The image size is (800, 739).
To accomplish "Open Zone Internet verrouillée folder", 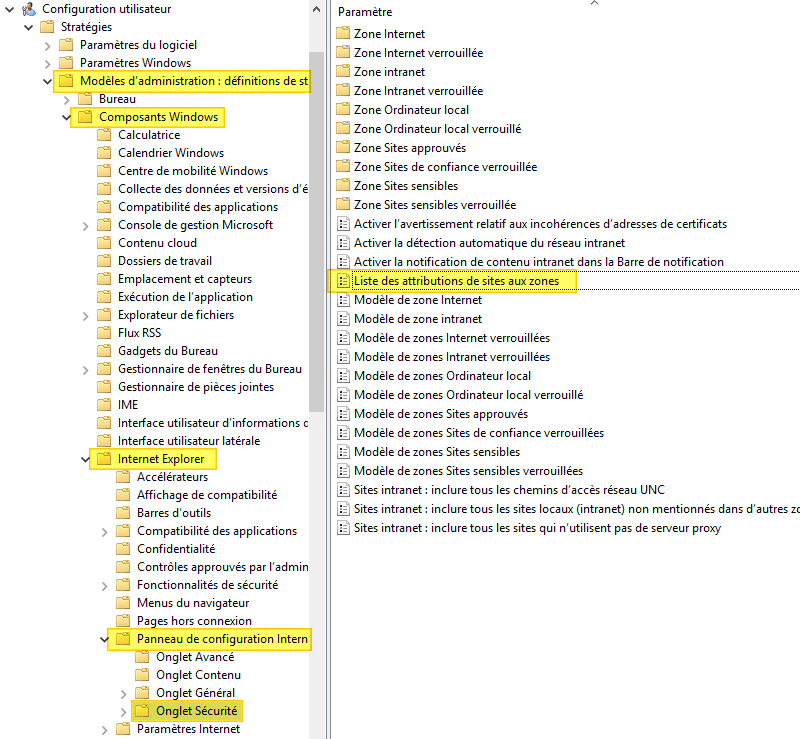I will tap(418, 53).
